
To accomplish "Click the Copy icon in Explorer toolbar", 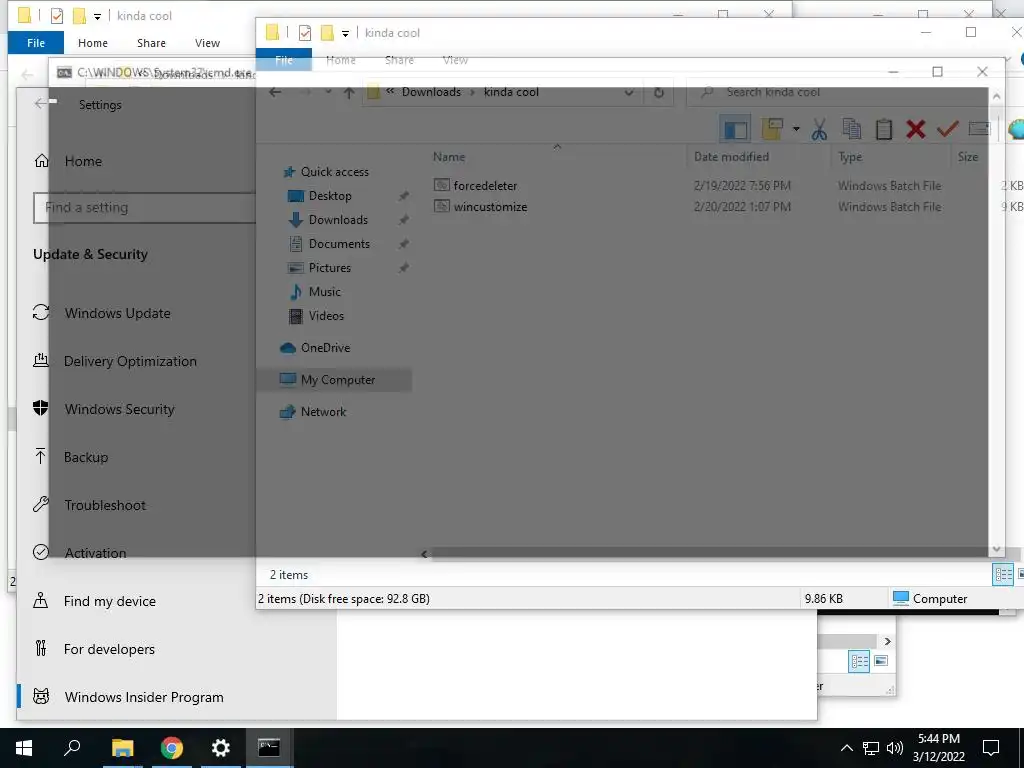I will [x=851, y=129].
